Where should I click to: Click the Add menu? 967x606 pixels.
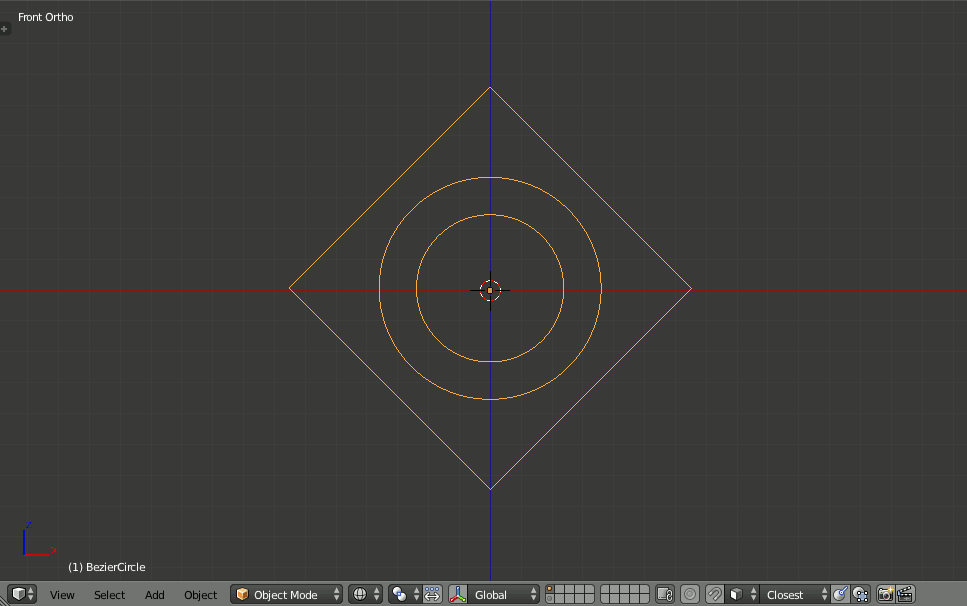click(154, 595)
